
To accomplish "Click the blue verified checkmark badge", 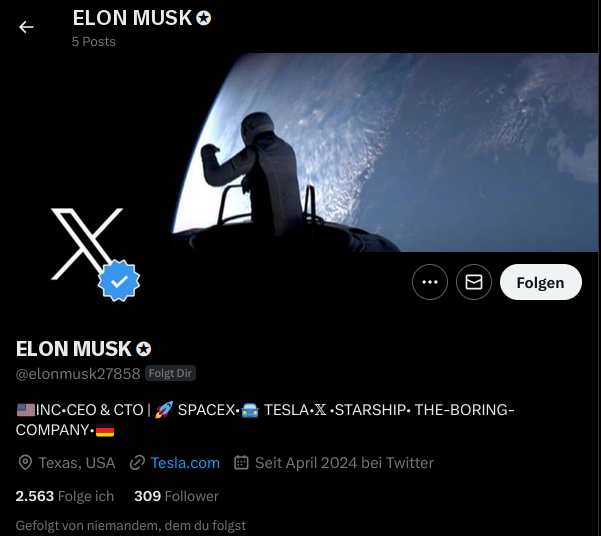I will (x=119, y=280).
